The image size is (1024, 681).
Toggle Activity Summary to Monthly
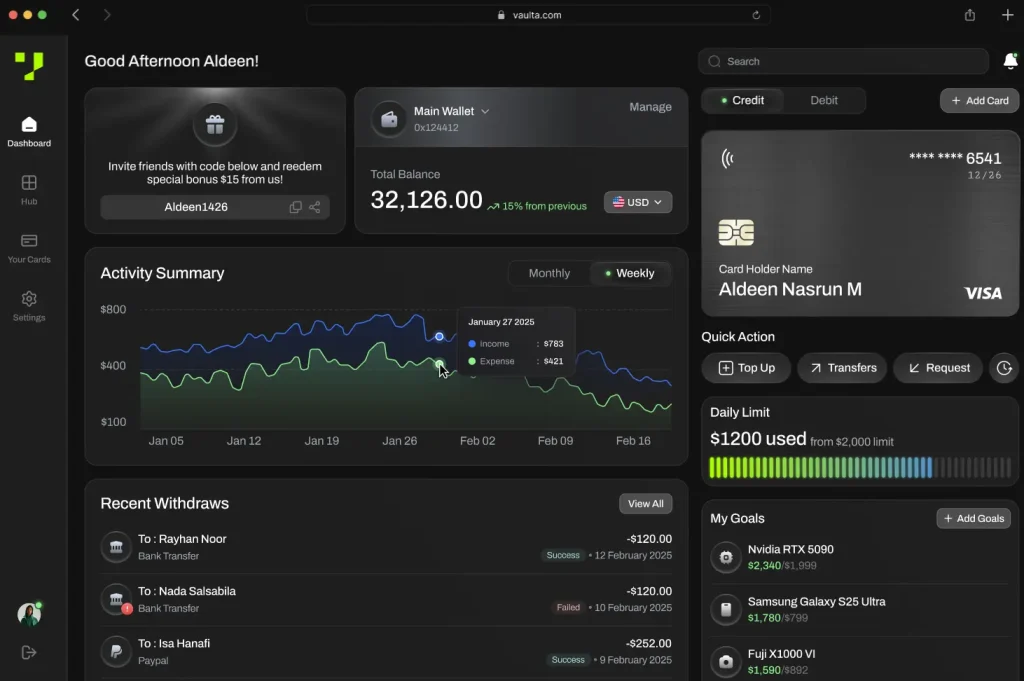548,273
